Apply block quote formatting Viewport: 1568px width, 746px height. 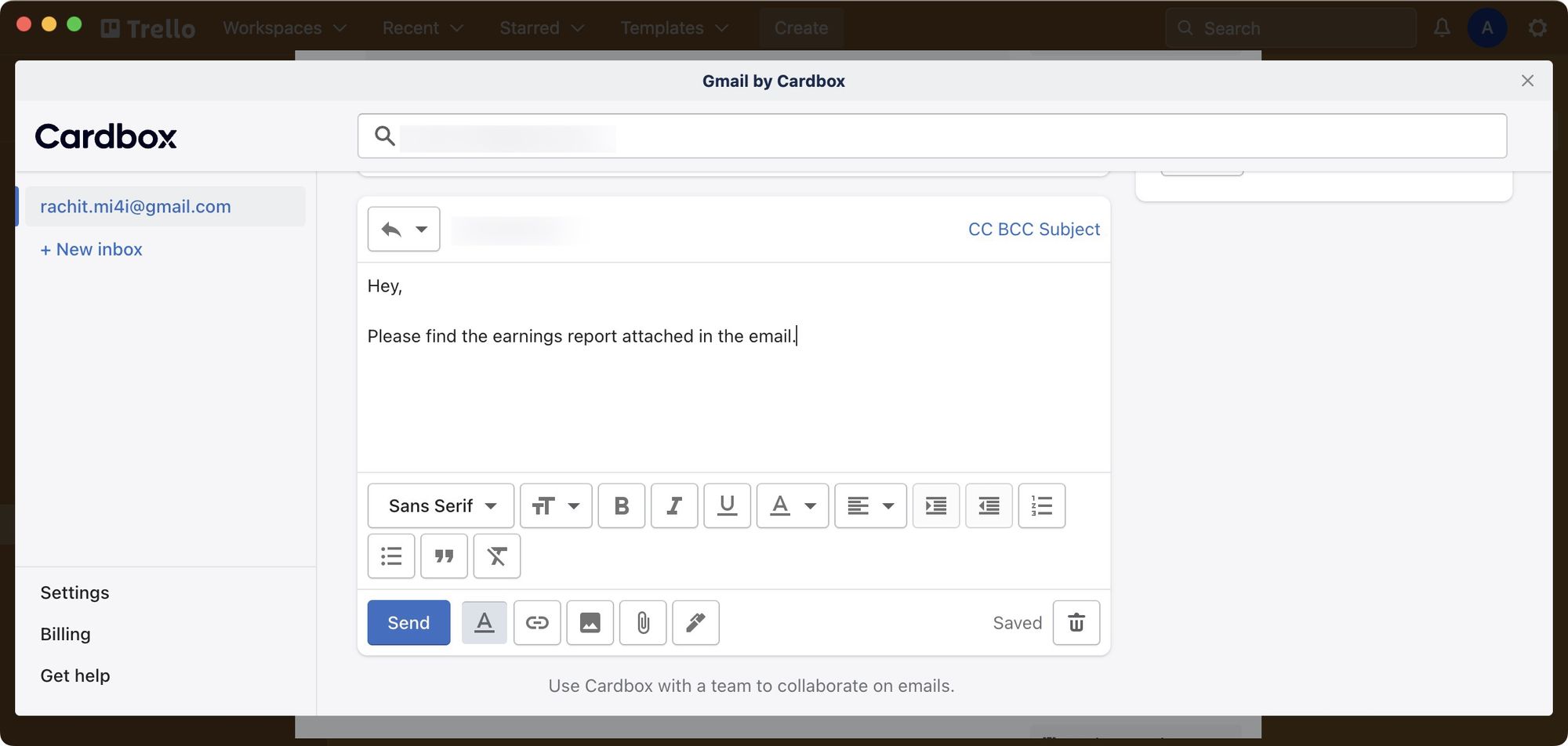pyautogui.click(x=444, y=556)
